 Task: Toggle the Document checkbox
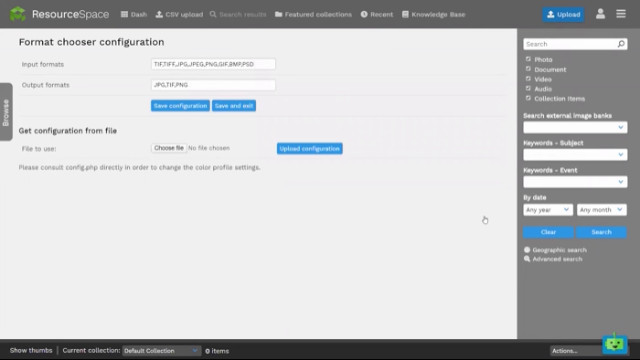click(528, 69)
